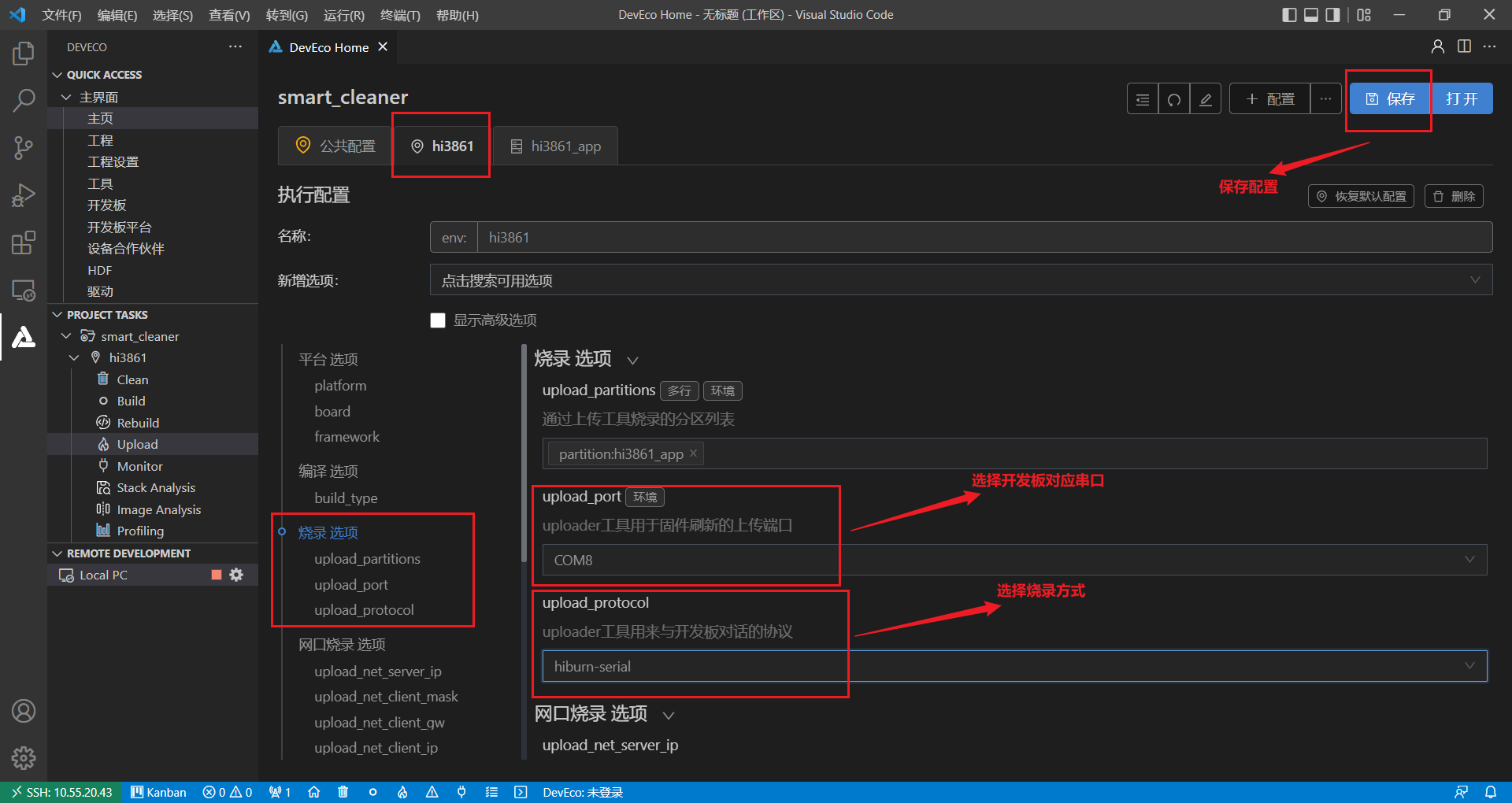Open Manage gear in activity bar
This screenshot has height=803, width=1512.
[x=24, y=757]
